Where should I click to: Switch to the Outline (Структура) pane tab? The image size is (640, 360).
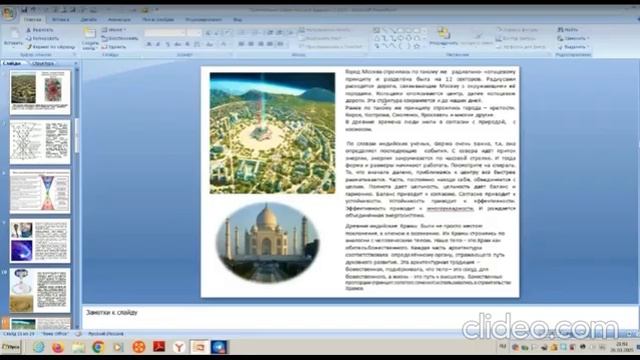(x=43, y=63)
